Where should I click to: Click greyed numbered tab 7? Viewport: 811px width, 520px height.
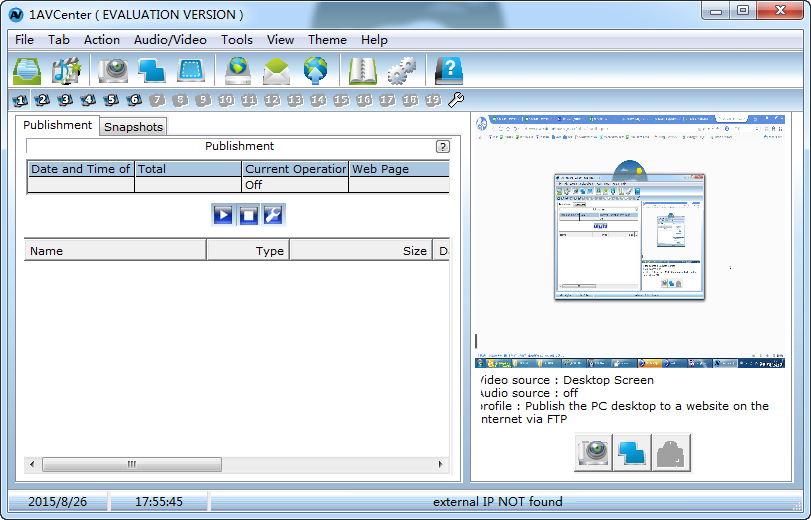(157, 100)
